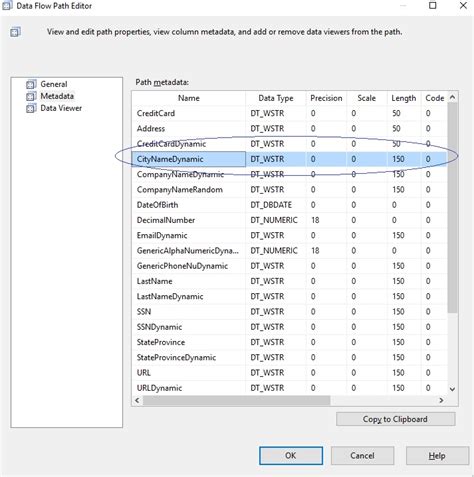Select the Metadata page label
The height and width of the screenshot is (477, 474).
pos(57,96)
